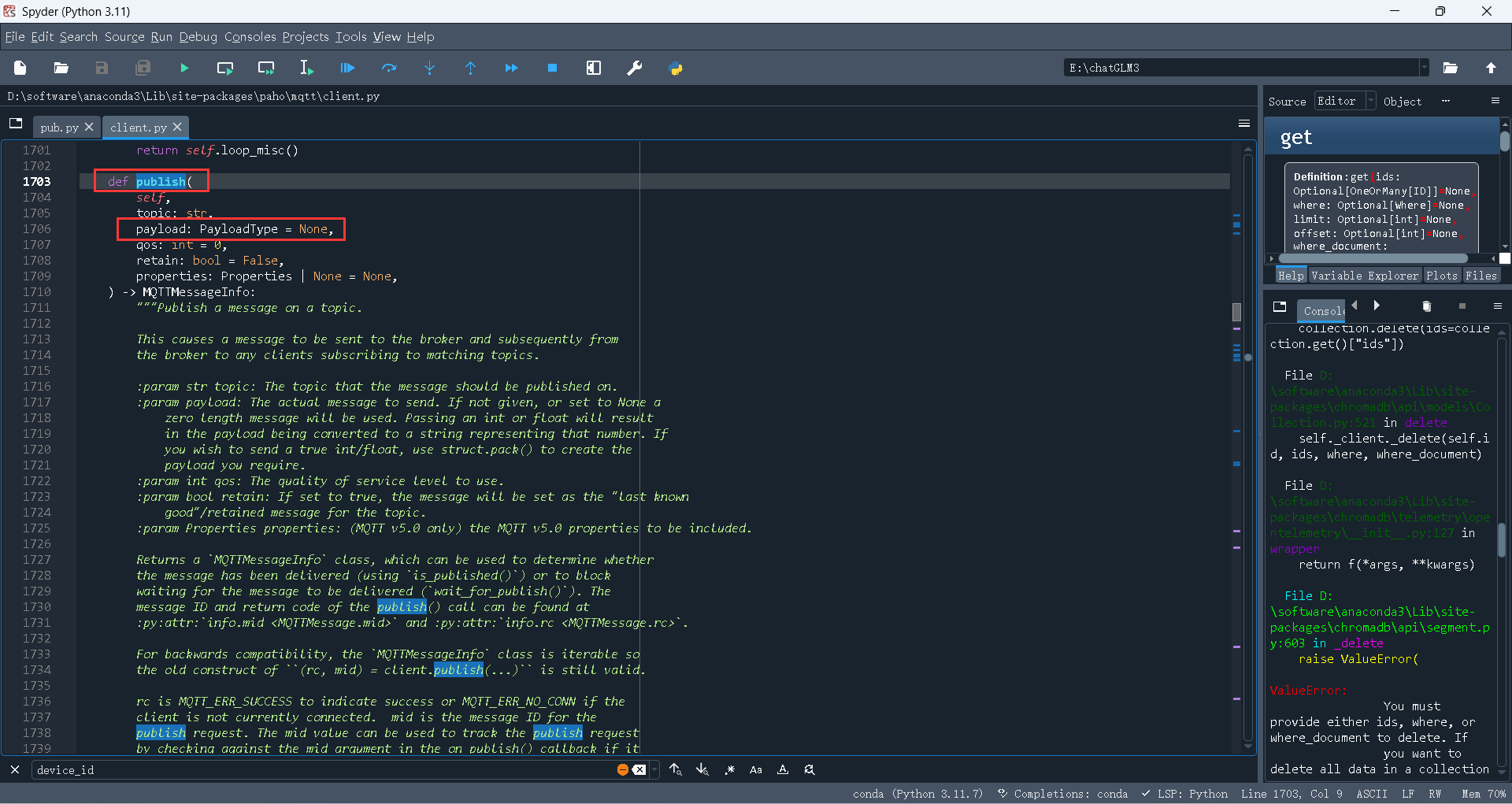Run the current file with the green play icon
The width and height of the screenshot is (1512, 804).
coord(184,69)
